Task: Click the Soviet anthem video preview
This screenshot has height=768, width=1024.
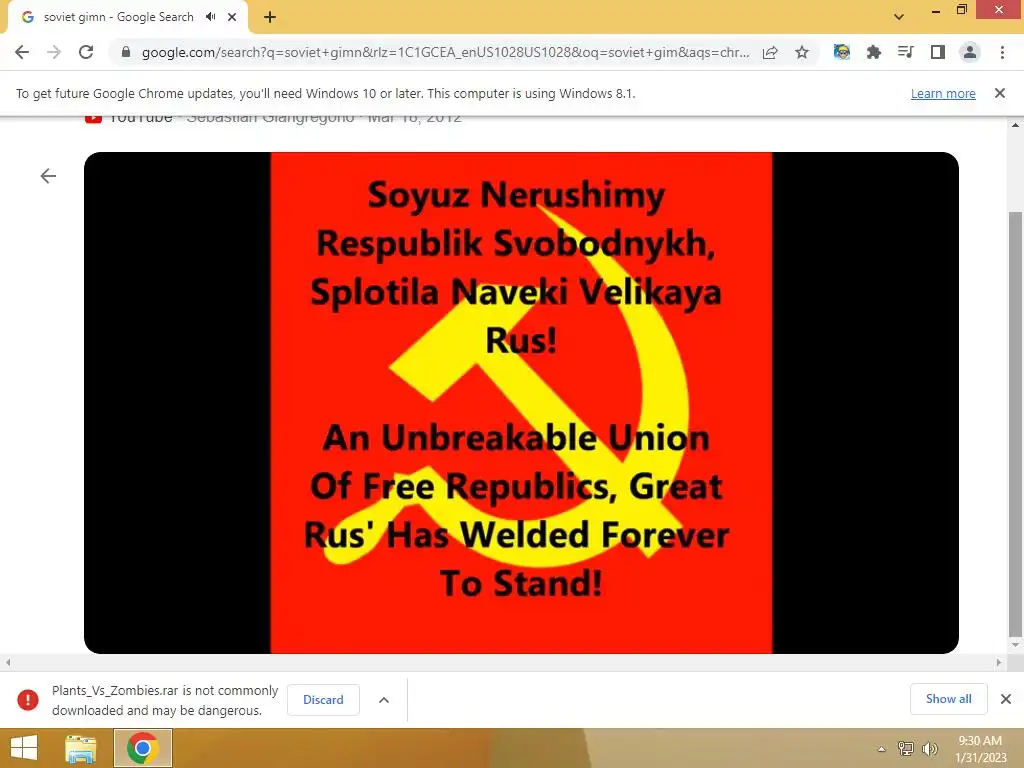Action: pyautogui.click(x=521, y=402)
